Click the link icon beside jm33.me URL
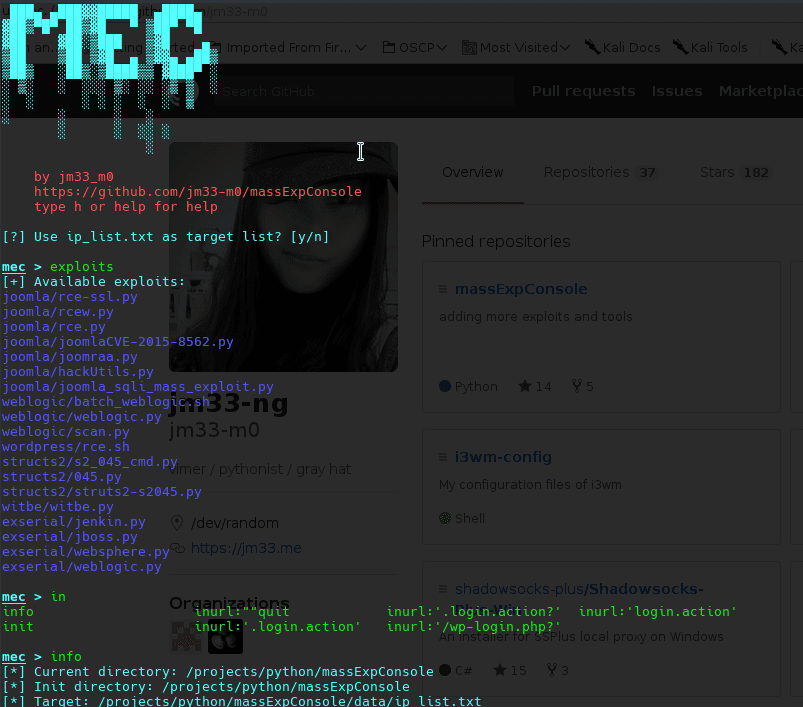Image resolution: width=803 pixels, height=707 pixels. [x=177, y=548]
